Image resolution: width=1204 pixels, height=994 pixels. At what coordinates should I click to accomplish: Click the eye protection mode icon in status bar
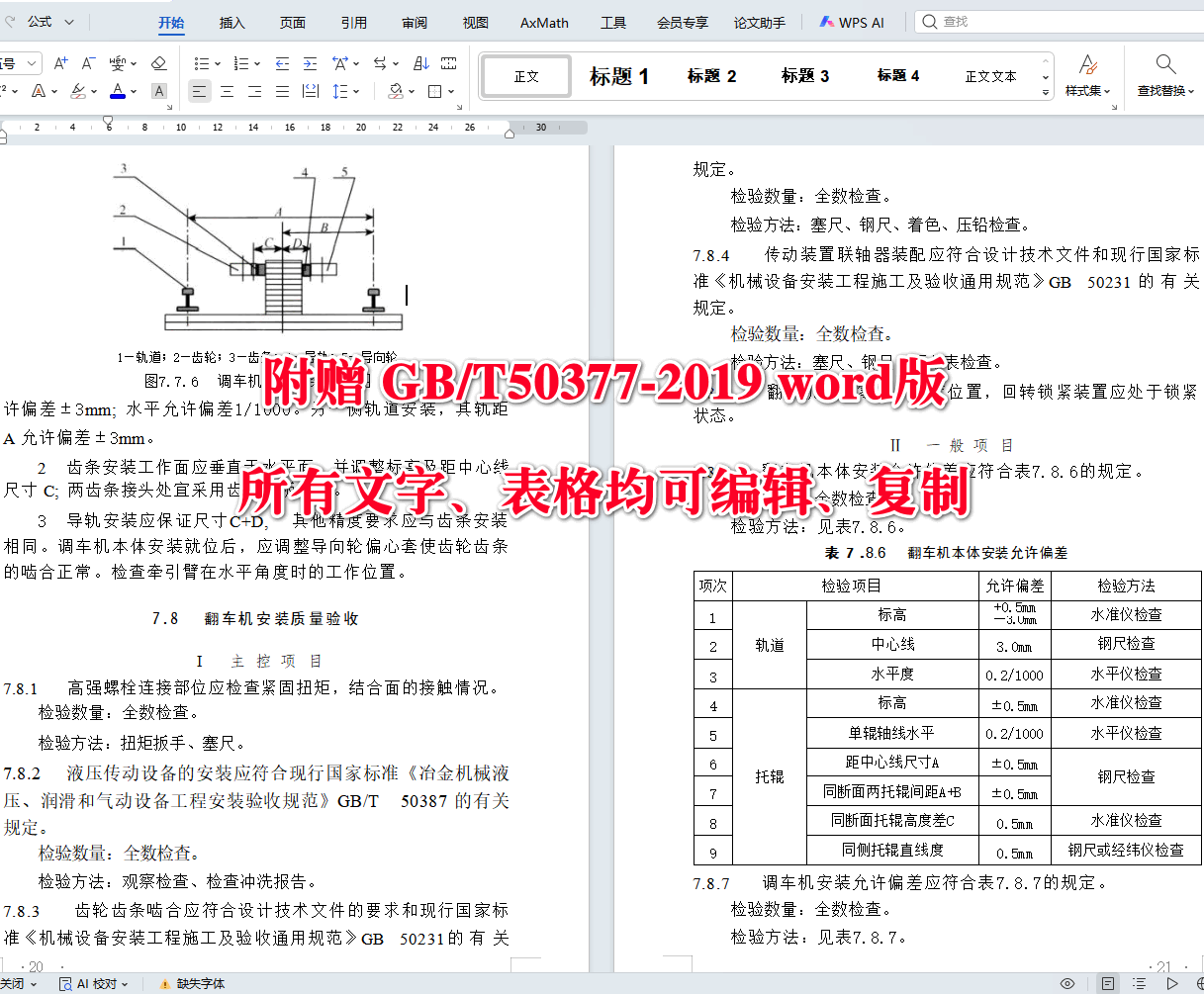pos(1067,983)
